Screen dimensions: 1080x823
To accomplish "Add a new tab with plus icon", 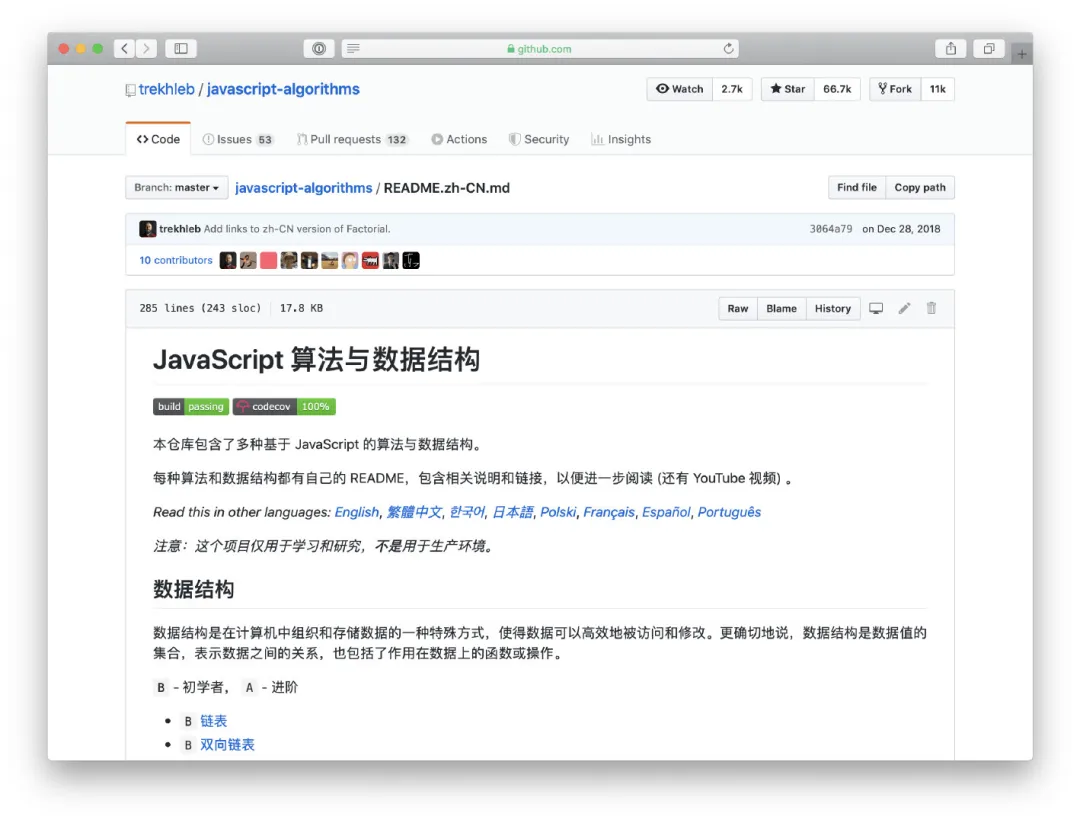I will point(1021,53).
